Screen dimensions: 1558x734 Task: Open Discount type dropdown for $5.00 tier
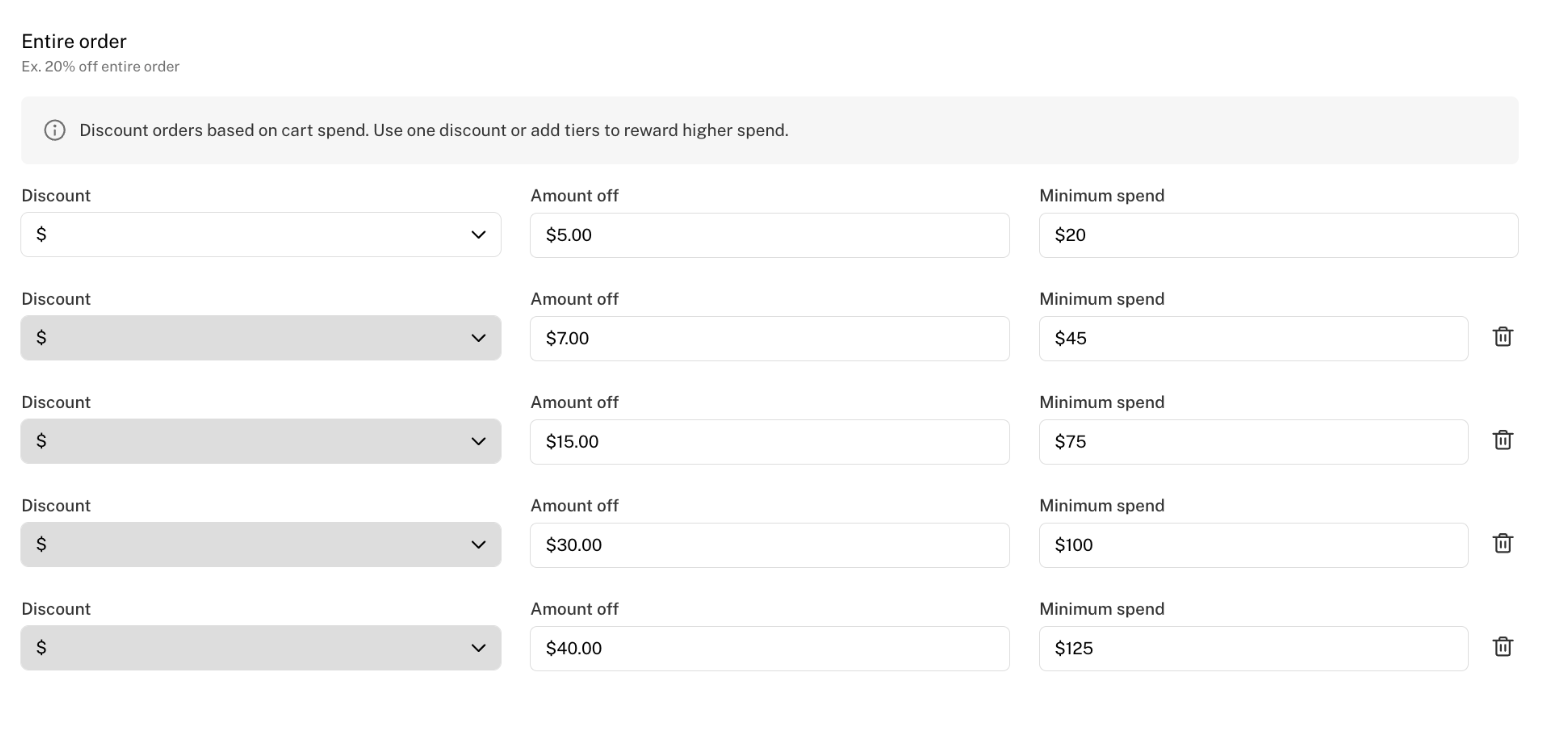pyautogui.click(x=260, y=235)
